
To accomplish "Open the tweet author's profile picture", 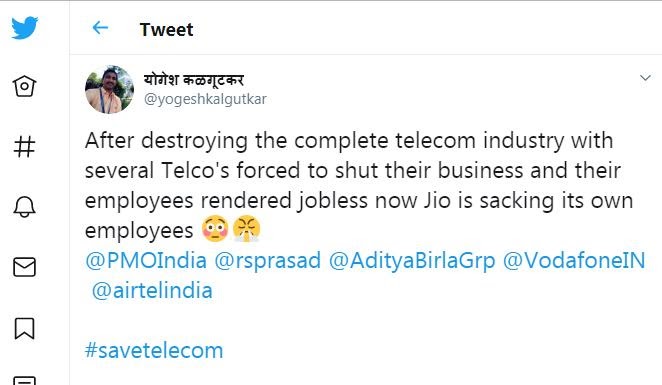I will pyautogui.click(x=109, y=89).
